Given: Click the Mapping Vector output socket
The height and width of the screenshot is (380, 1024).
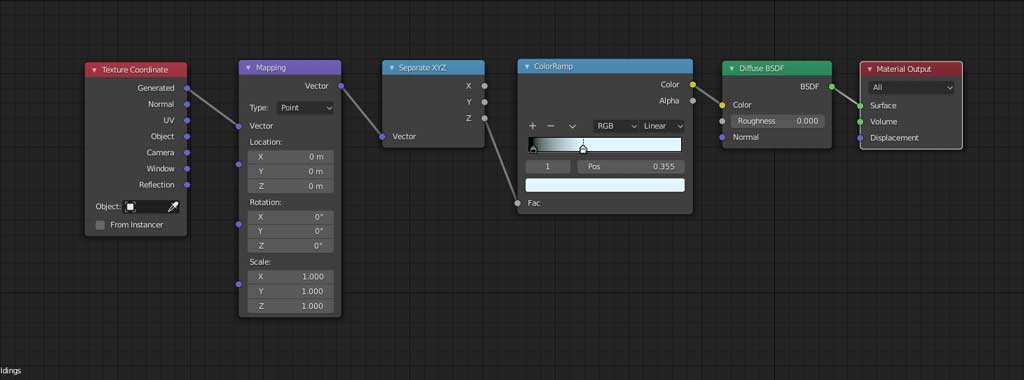Looking at the screenshot, I should point(341,86).
